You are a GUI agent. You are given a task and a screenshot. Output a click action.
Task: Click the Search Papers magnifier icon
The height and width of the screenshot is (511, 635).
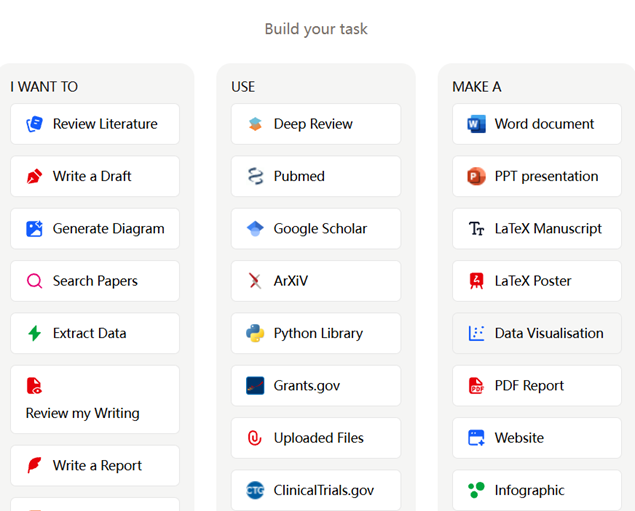tap(35, 281)
